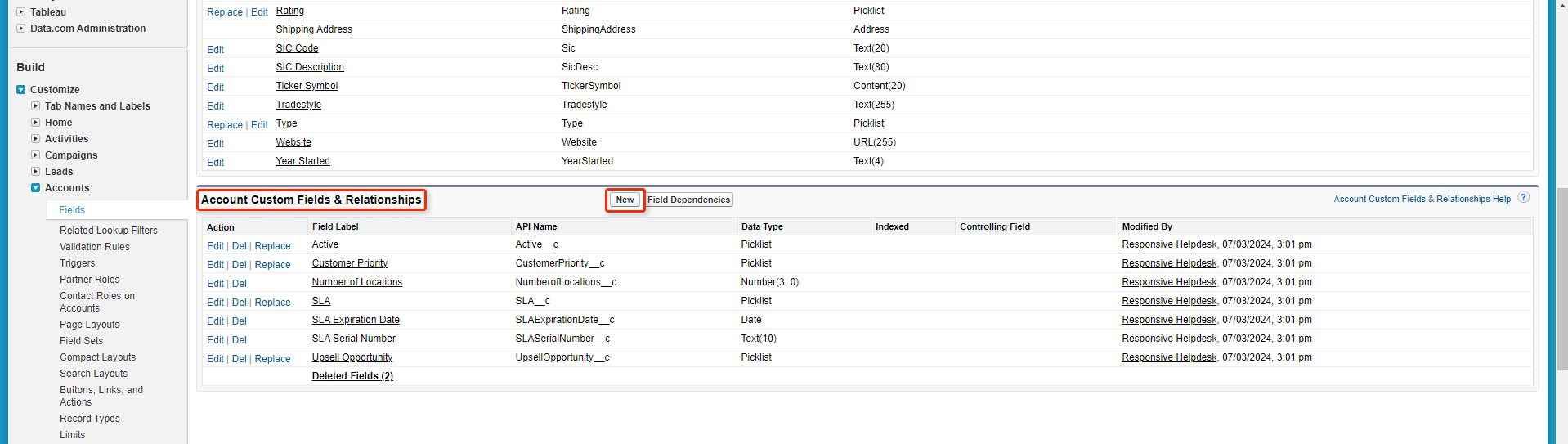
Task: Open Deleted Fields (2) link
Action: click(352, 376)
